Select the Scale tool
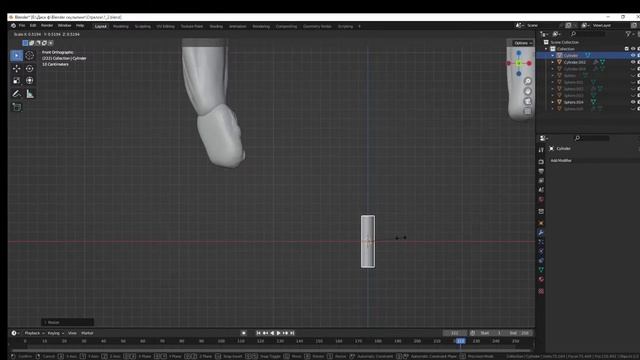The width and height of the screenshot is (640, 360). 16,81
